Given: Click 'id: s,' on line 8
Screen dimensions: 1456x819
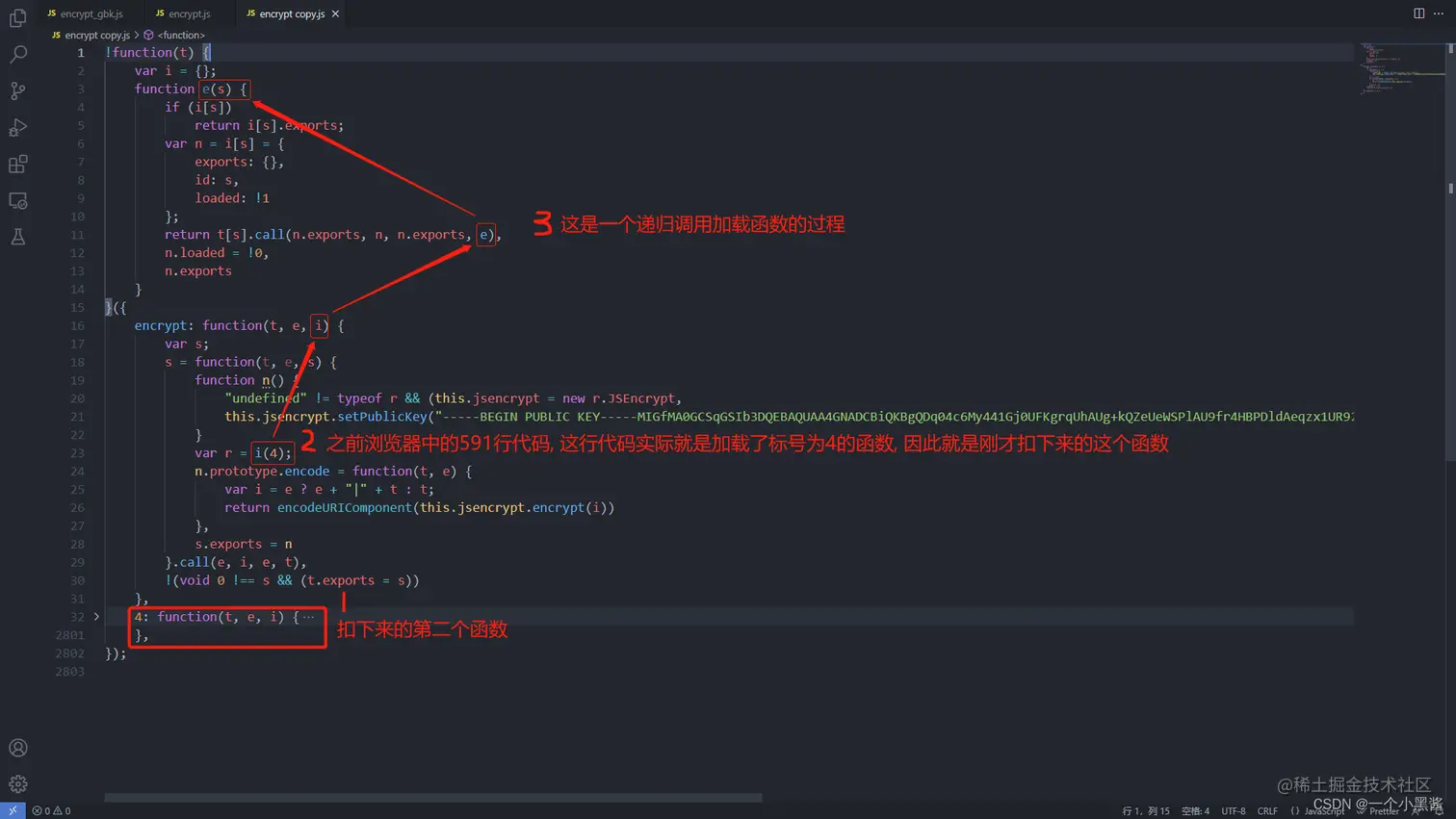Looking at the screenshot, I should coord(217,180).
